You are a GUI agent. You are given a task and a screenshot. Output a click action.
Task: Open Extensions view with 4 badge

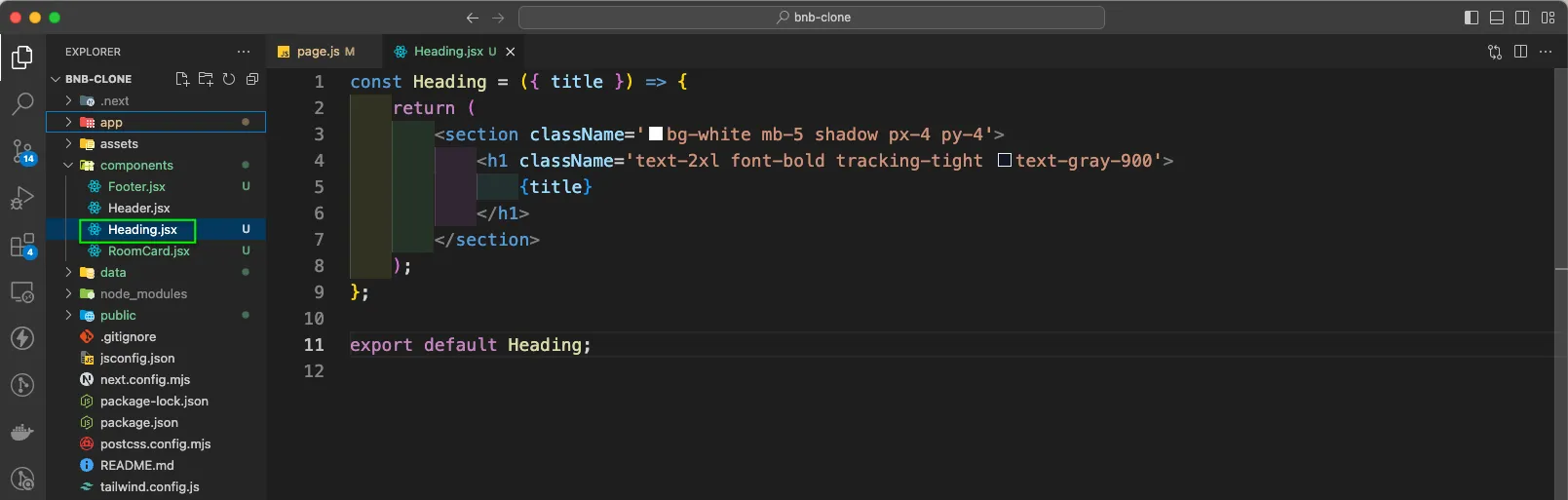[x=22, y=245]
